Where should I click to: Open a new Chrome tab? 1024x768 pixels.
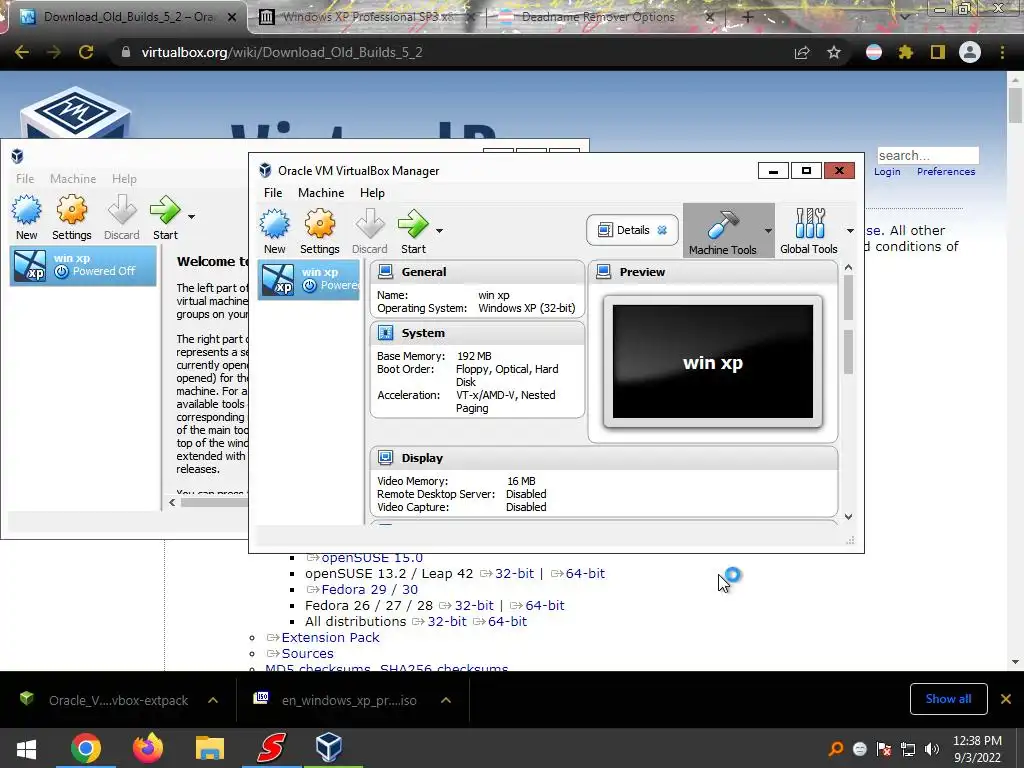(x=748, y=17)
